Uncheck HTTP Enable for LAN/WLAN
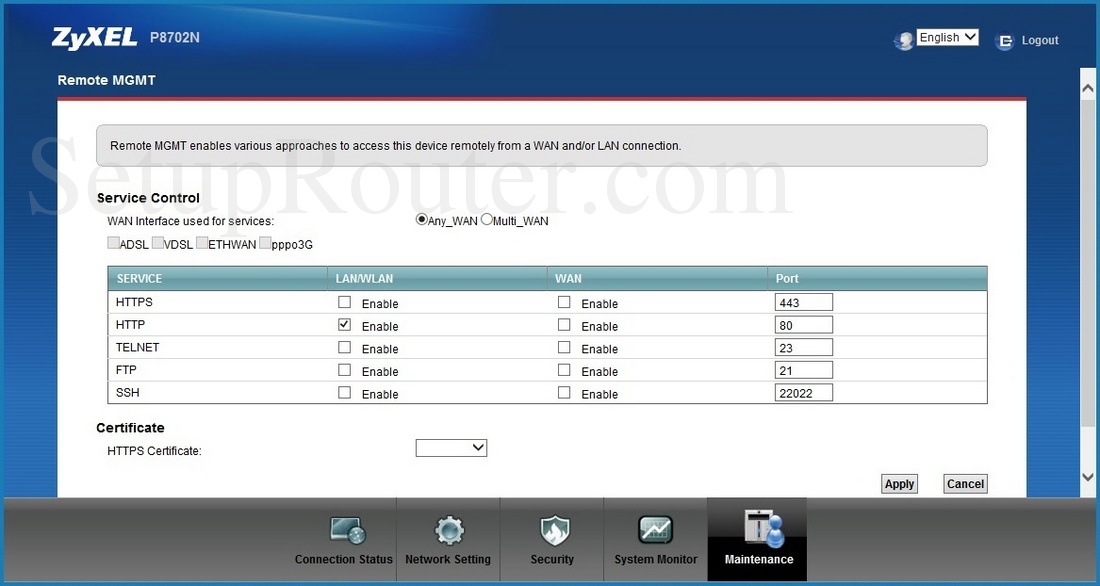Image resolution: width=1100 pixels, height=586 pixels. 344,323
